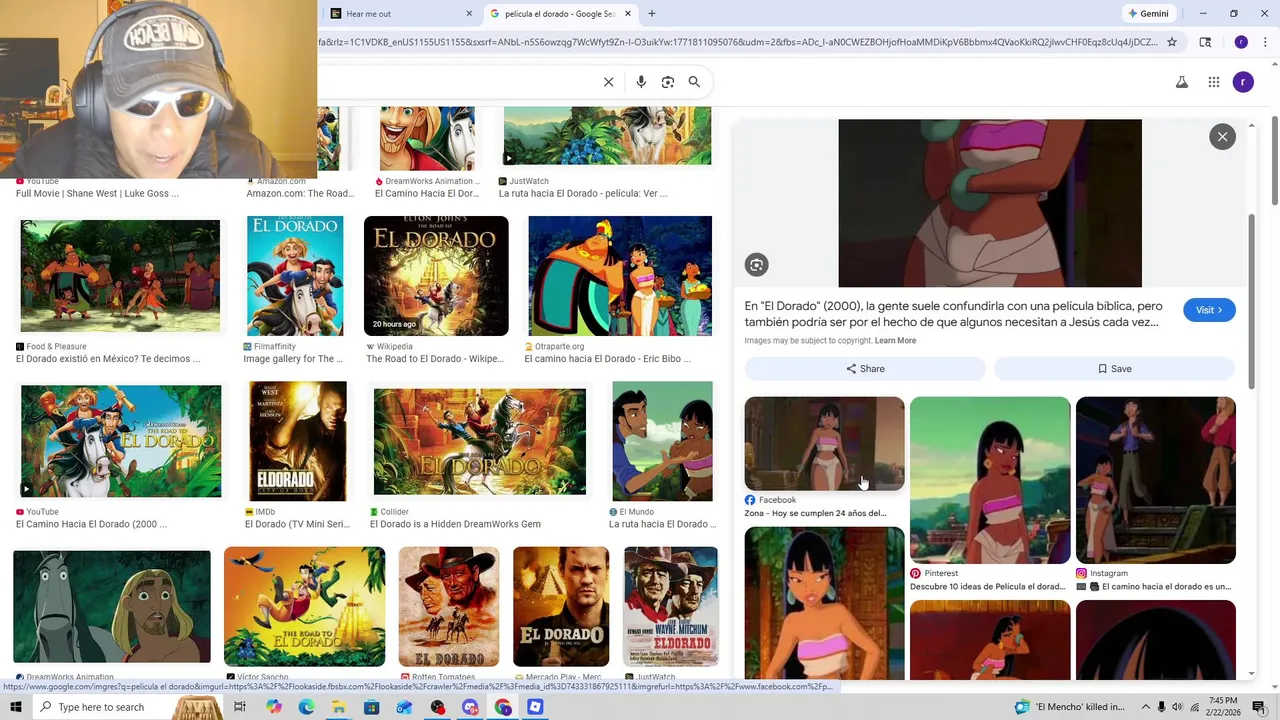Open IMDb 'El Dorado (TV Mini Seri...' poster

coord(298,441)
